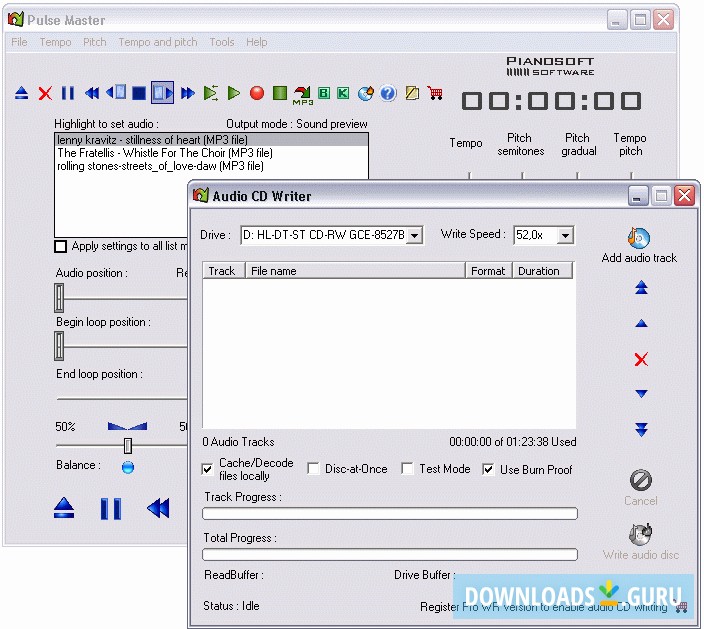Open the File menu
Screen dimensions: 704x629
[x=19, y=42]
